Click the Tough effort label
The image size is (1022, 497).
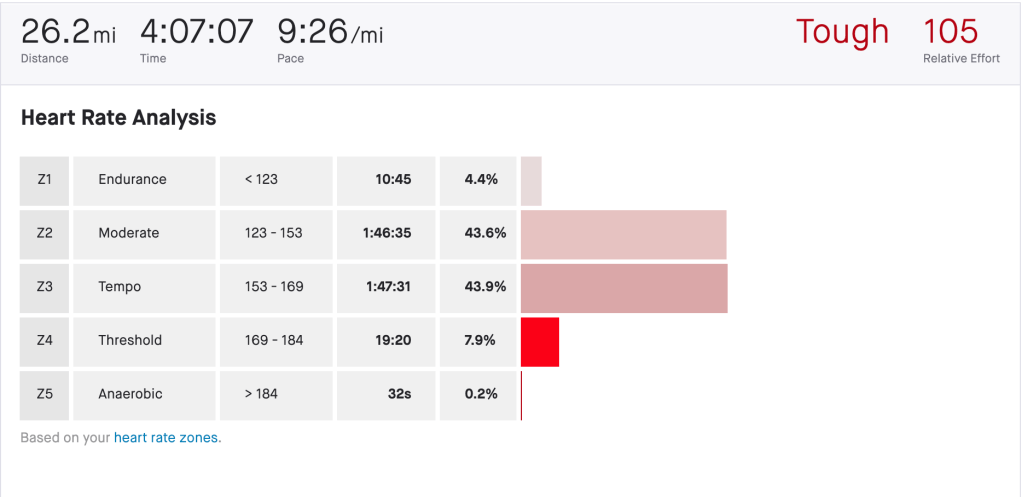tap(842, 32)
